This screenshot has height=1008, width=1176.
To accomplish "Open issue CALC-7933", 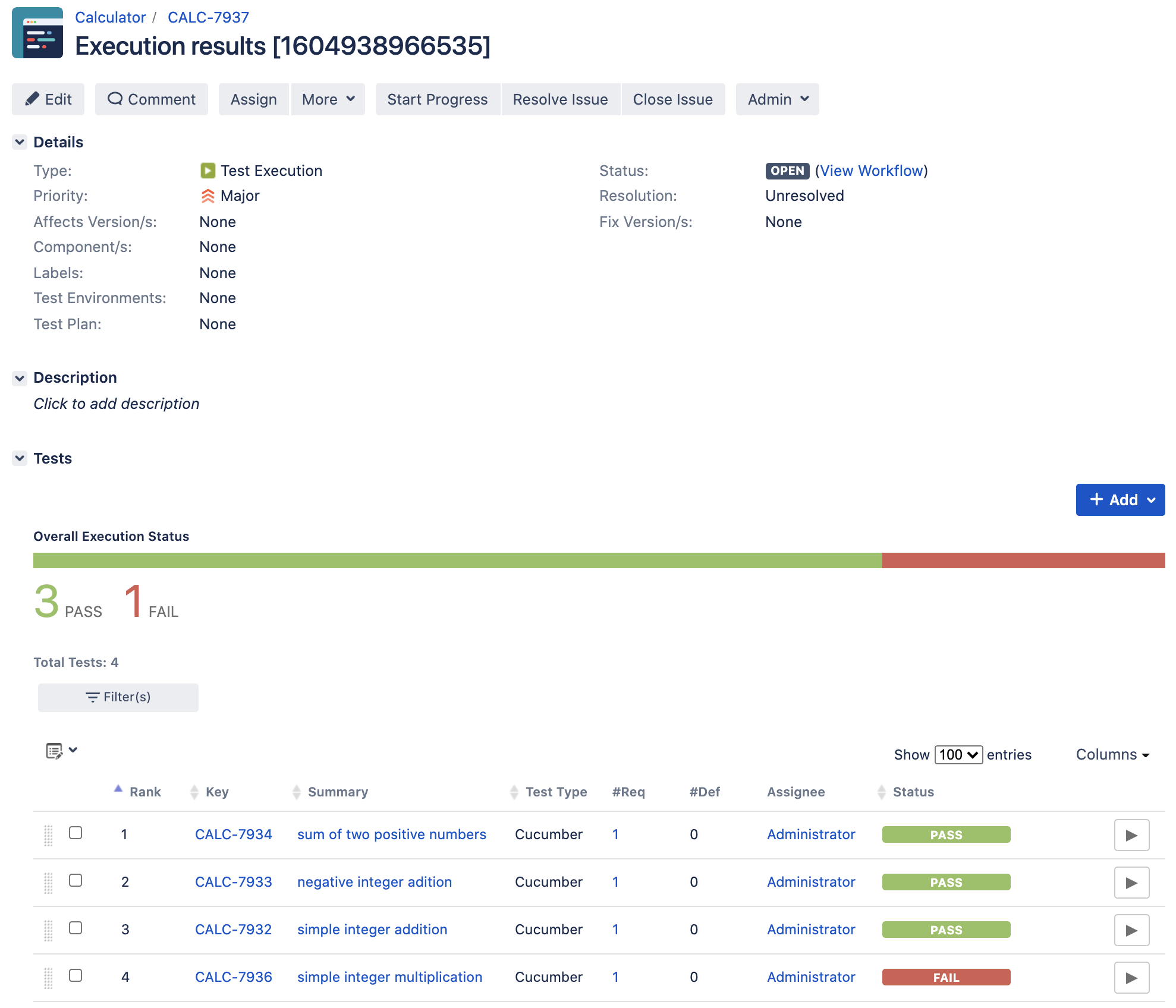I will point(234,882).
